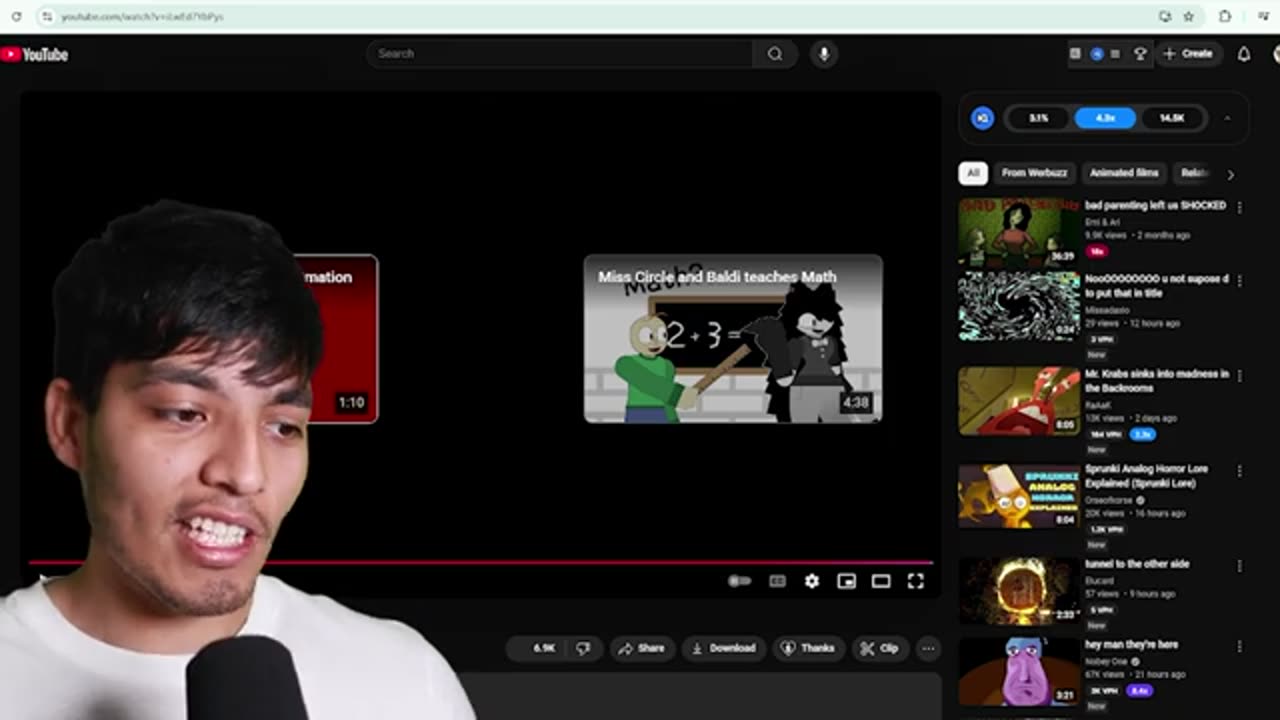Screen dimensions: 1280x720
Task: Start voice search with microphone icon
Action: 824,54
